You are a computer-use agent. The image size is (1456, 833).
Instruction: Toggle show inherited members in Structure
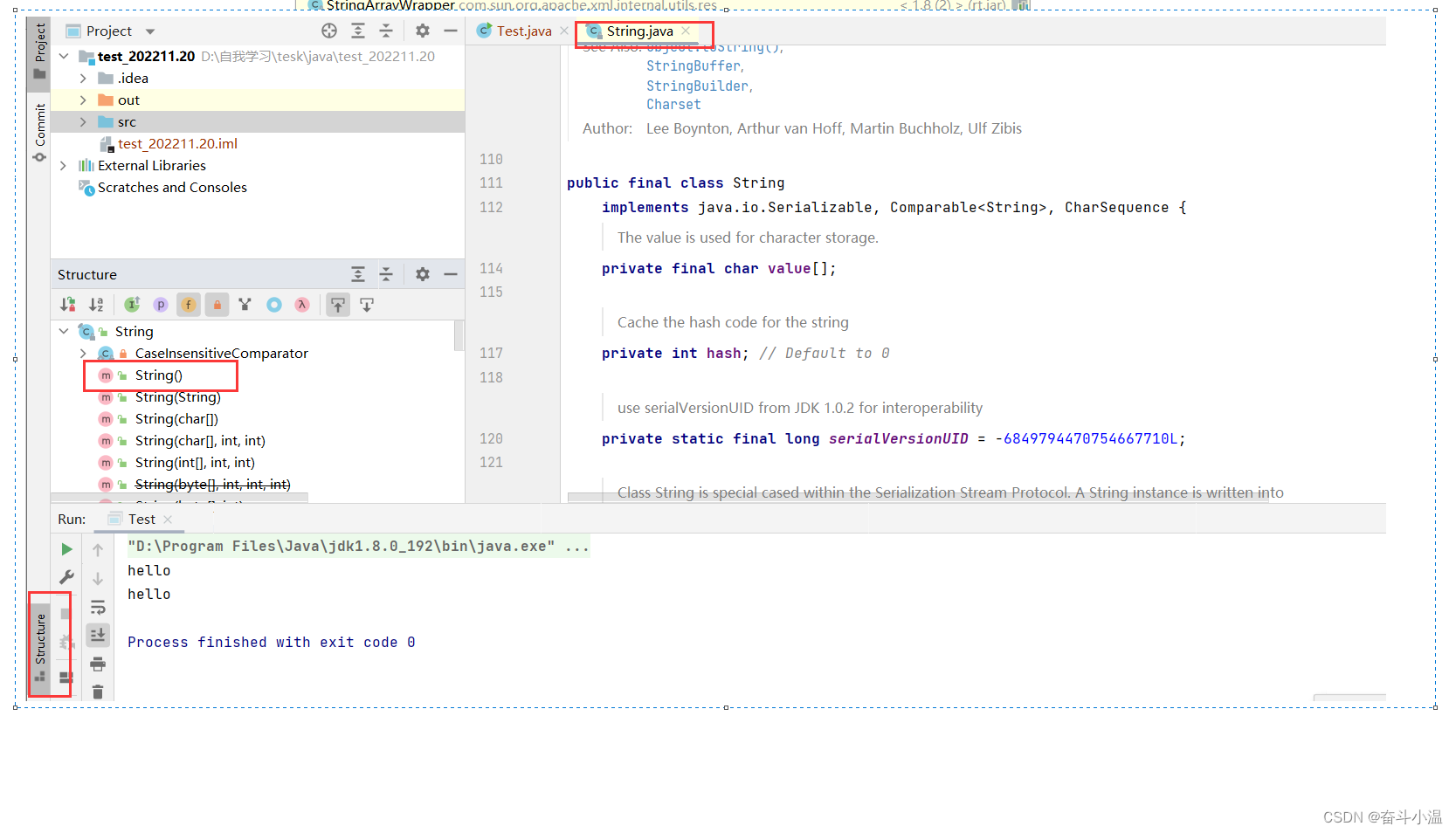point(132,305)
